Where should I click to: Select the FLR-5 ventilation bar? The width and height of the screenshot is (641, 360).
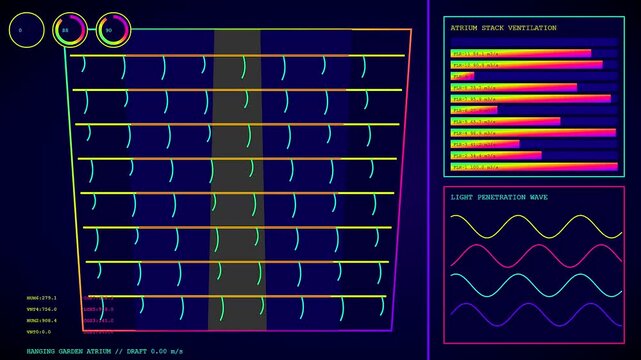505,121
